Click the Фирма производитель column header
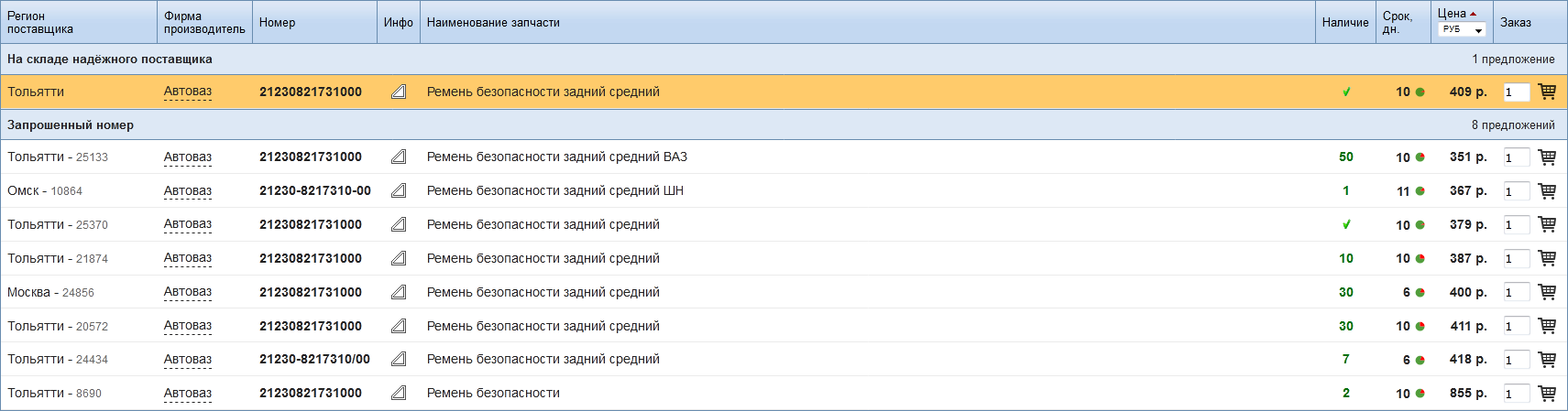Screen dimensions: 1568x411 pos(204,22)
